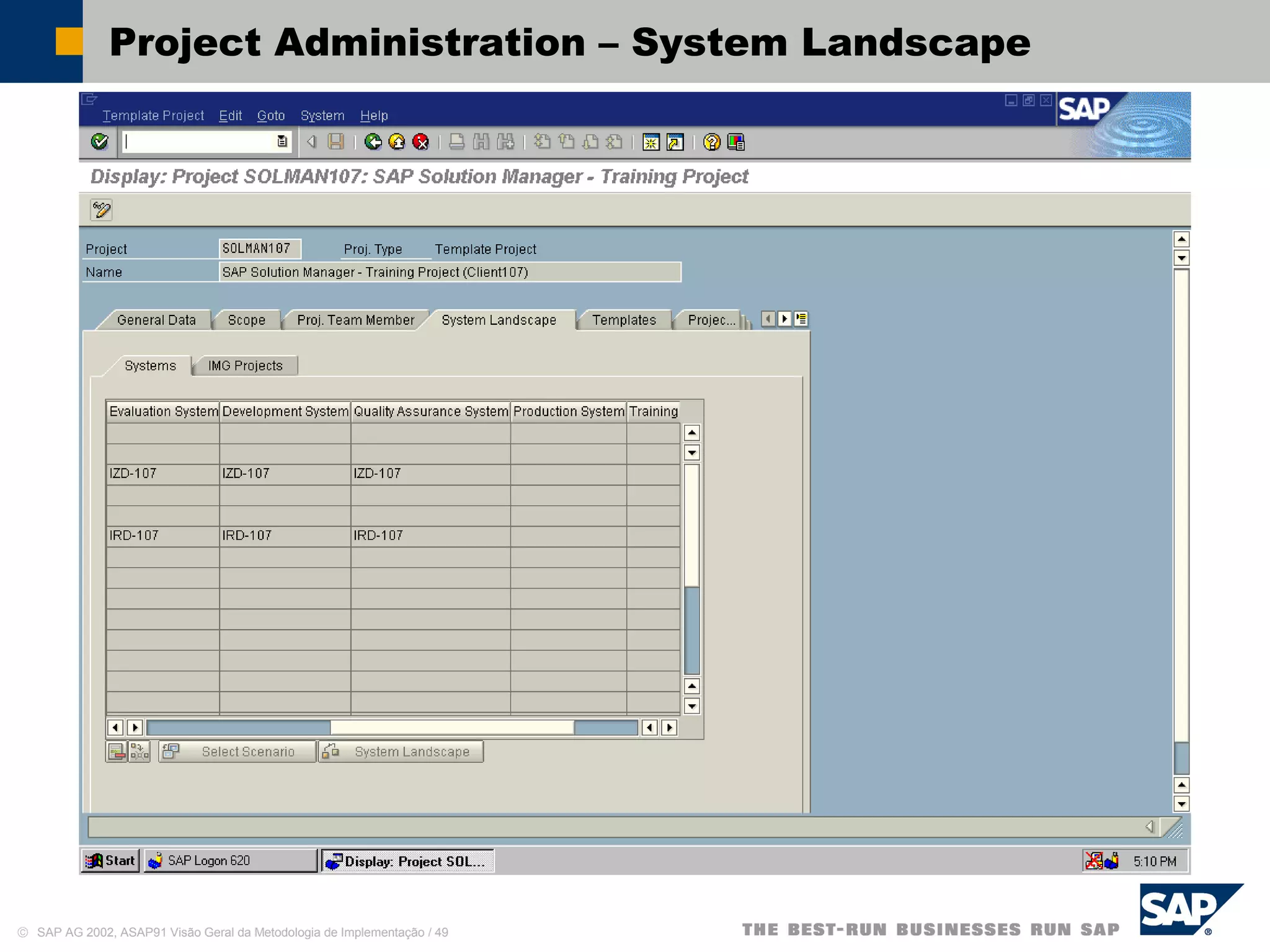This screenshot has height=952, width=1270.
Task: Click the Evaluation System column header
Action: point(163,412)
